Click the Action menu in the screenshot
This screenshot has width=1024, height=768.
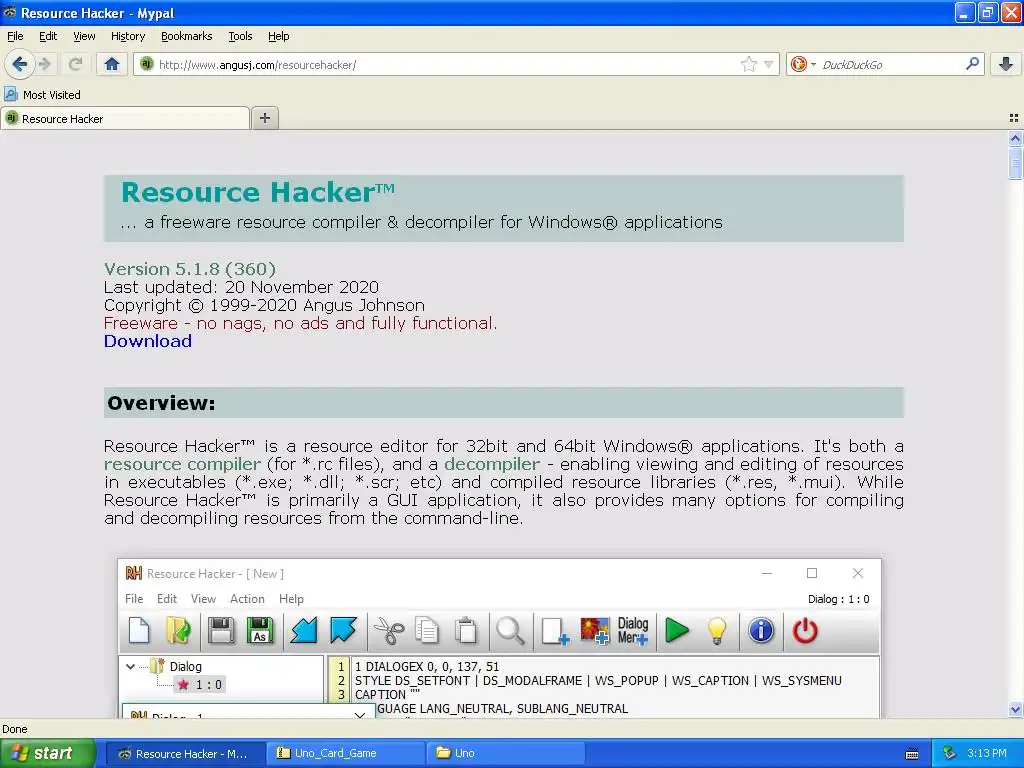(247, 599)
